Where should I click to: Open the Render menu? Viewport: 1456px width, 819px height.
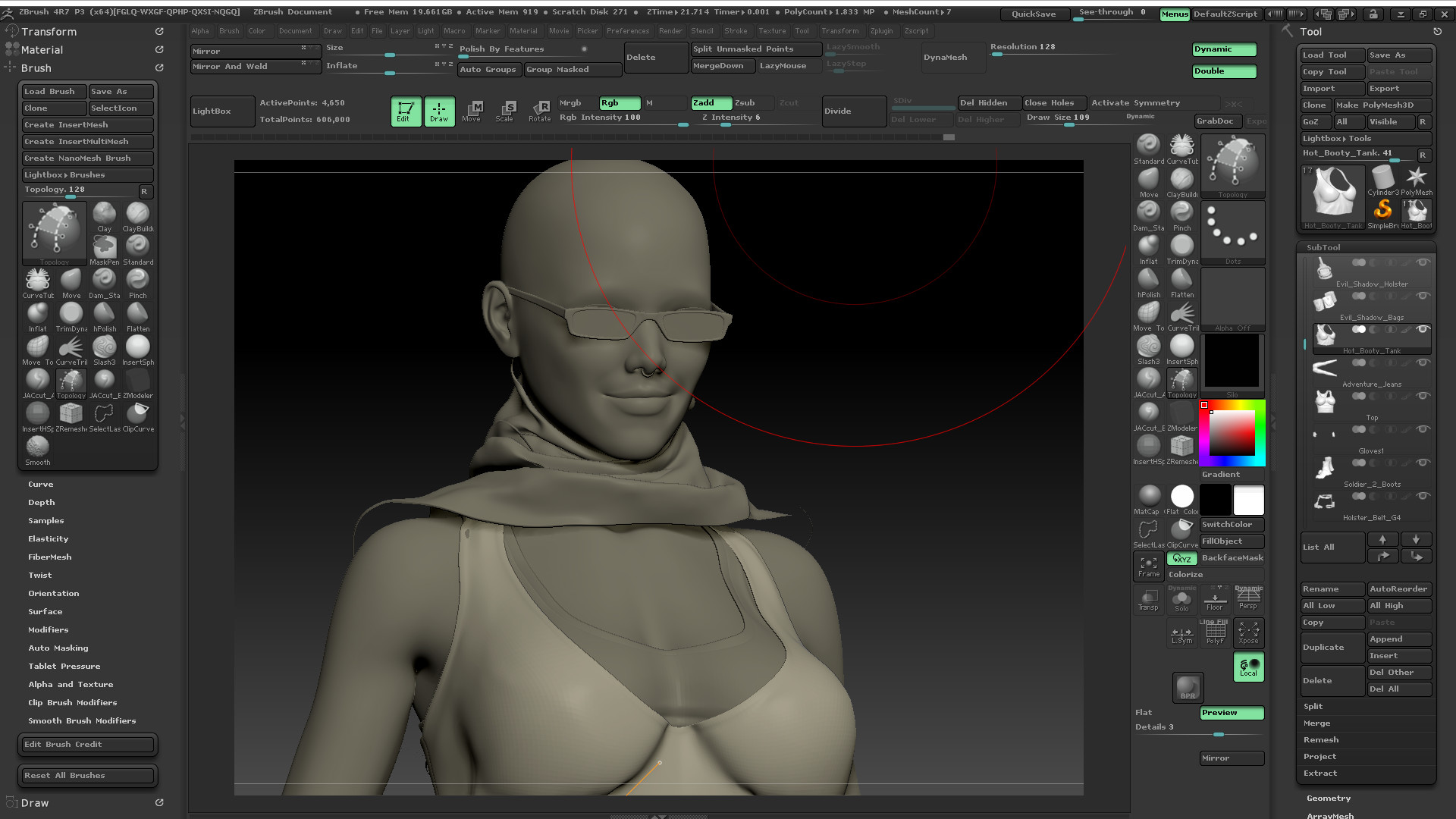click(670, 31)
